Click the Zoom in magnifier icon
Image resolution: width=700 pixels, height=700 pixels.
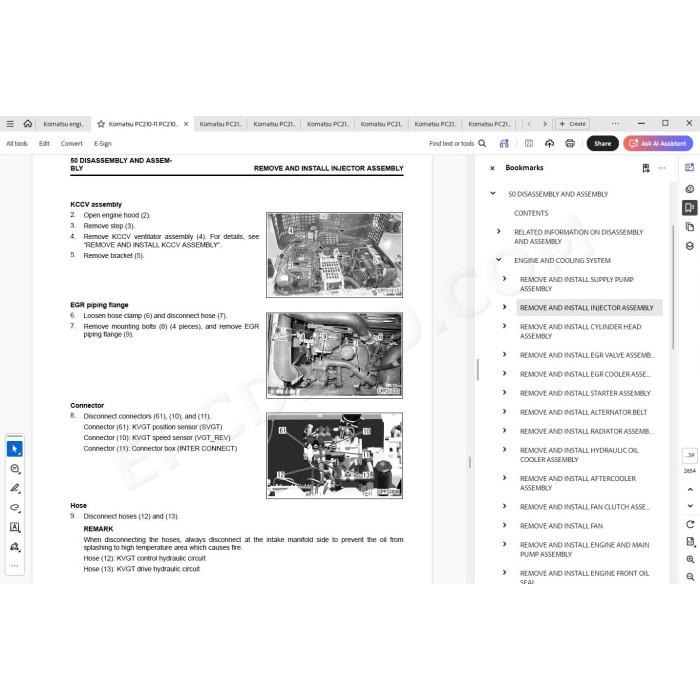point(690,559)
